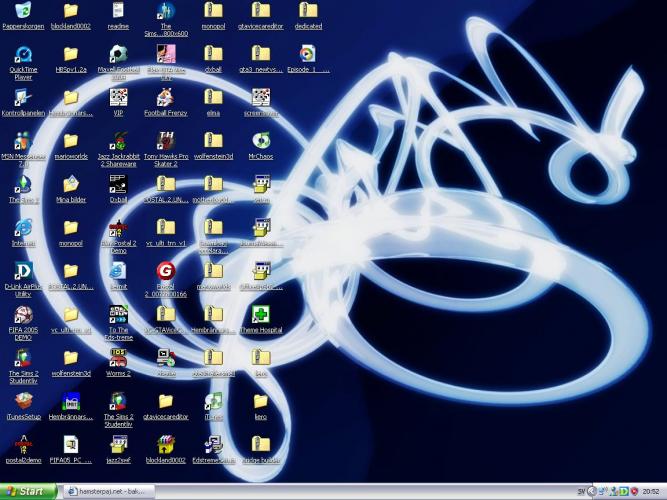Click the iTunesSetup installer icon
667x500 pixels.
pyautogui.click(x=22, y=400)
